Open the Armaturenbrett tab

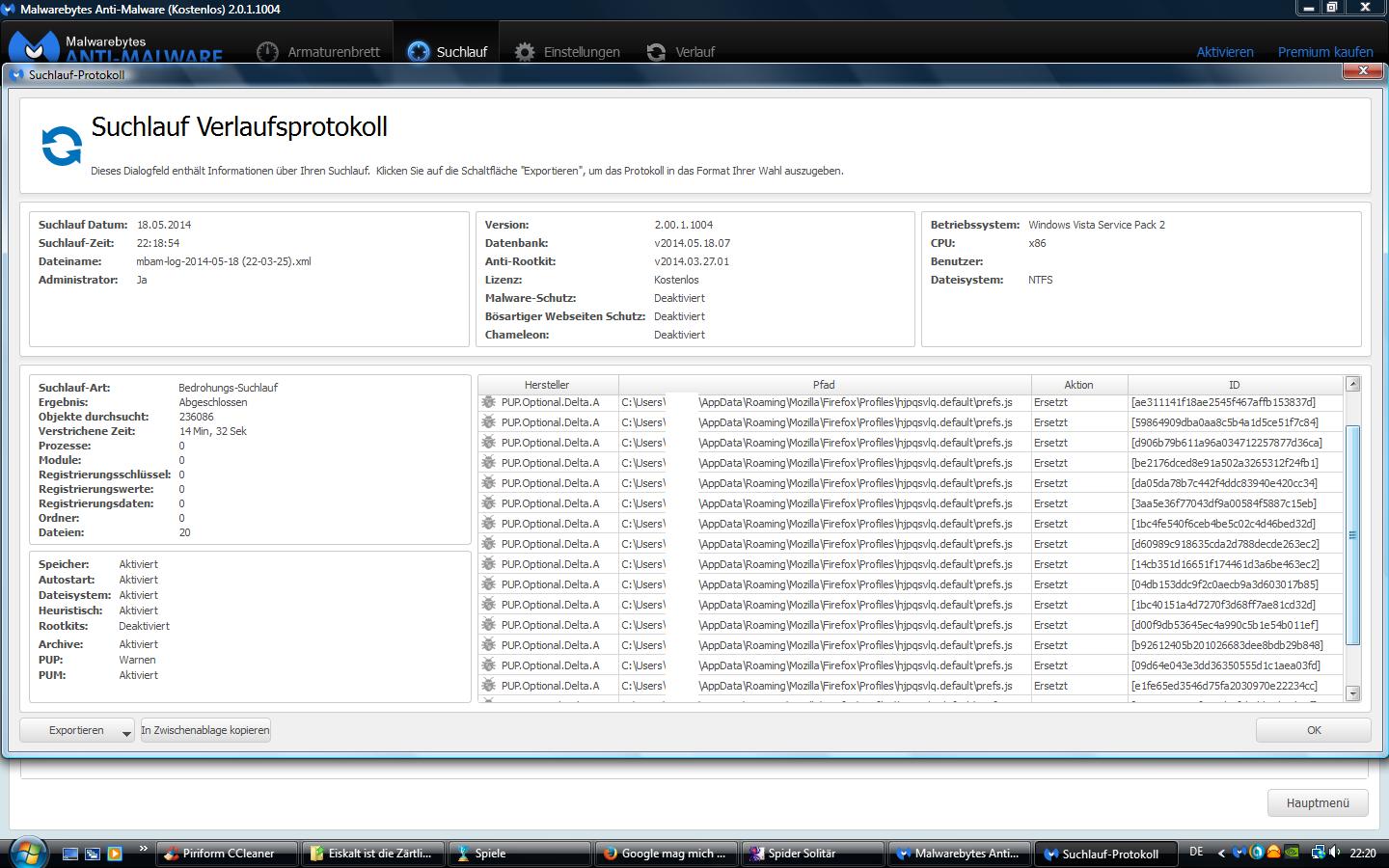point(318,51)
